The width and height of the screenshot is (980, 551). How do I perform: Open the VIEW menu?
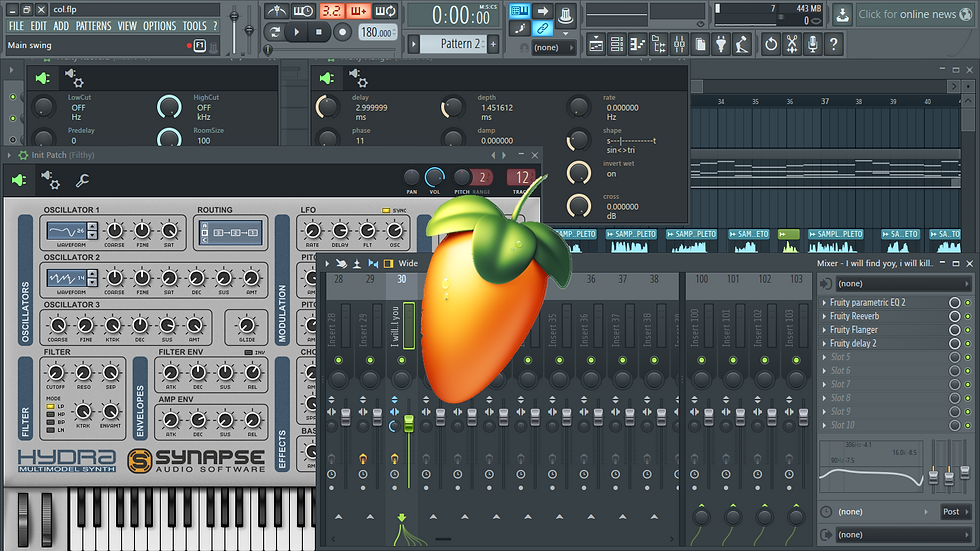(x=127, y=26)
